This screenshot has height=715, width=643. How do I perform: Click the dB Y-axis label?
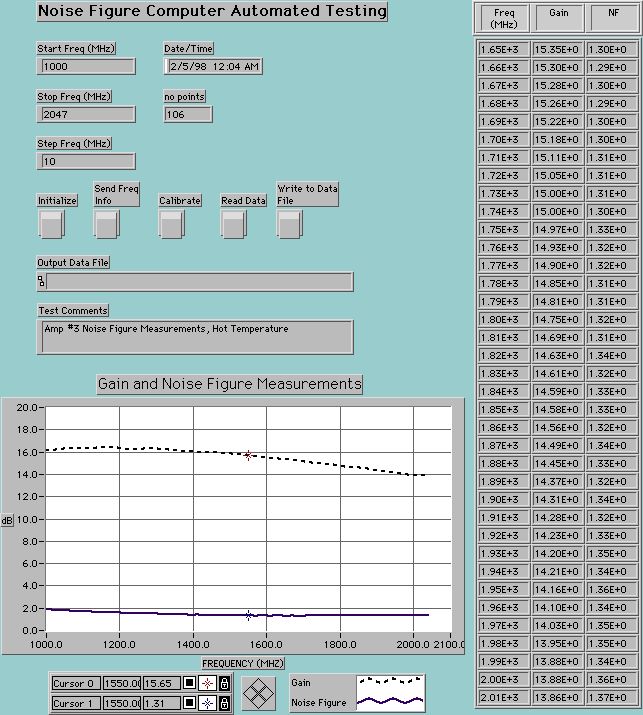pos(7,520)
